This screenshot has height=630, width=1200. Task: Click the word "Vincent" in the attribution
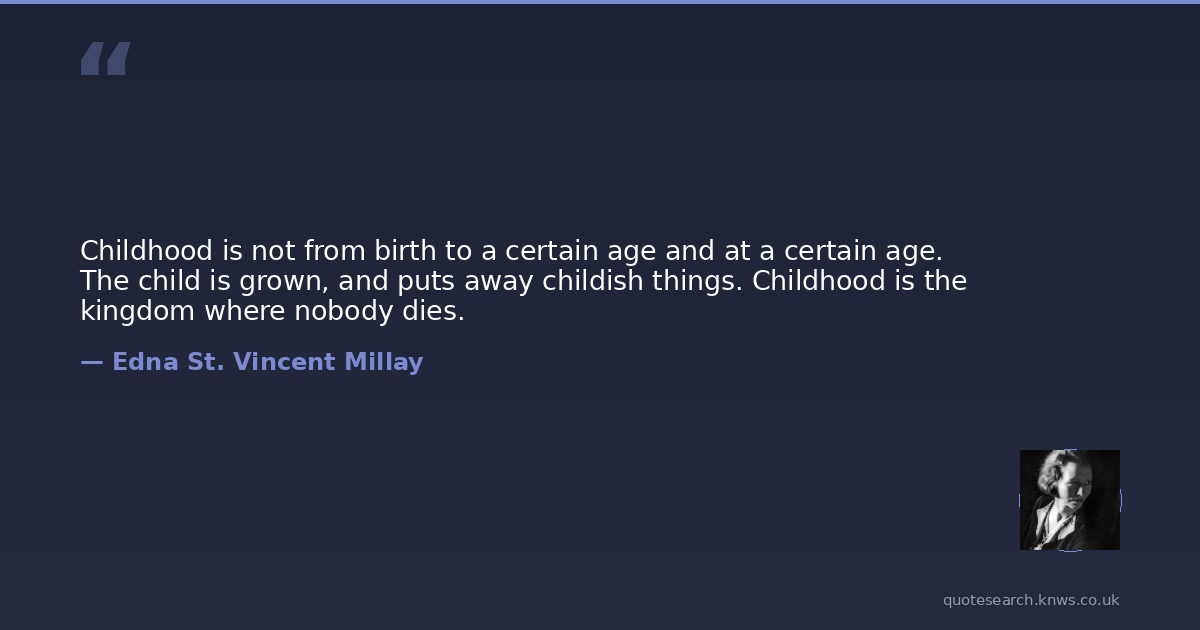284,362
